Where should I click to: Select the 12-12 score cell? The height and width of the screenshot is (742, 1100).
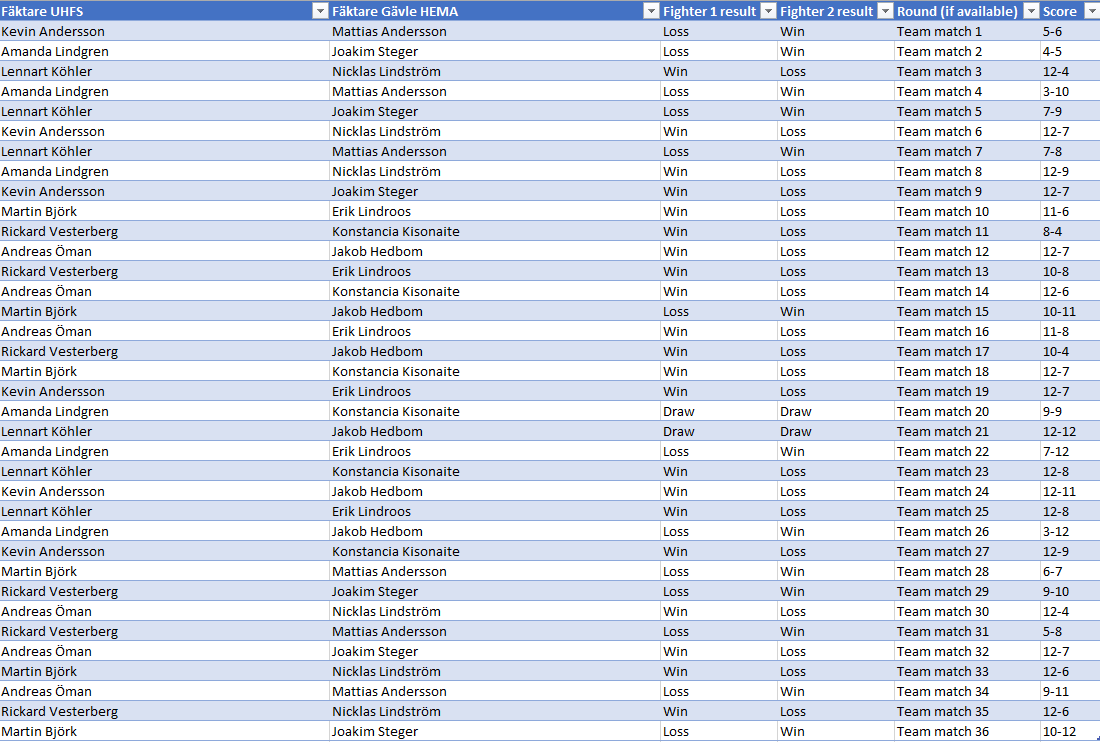[1071, 431]
